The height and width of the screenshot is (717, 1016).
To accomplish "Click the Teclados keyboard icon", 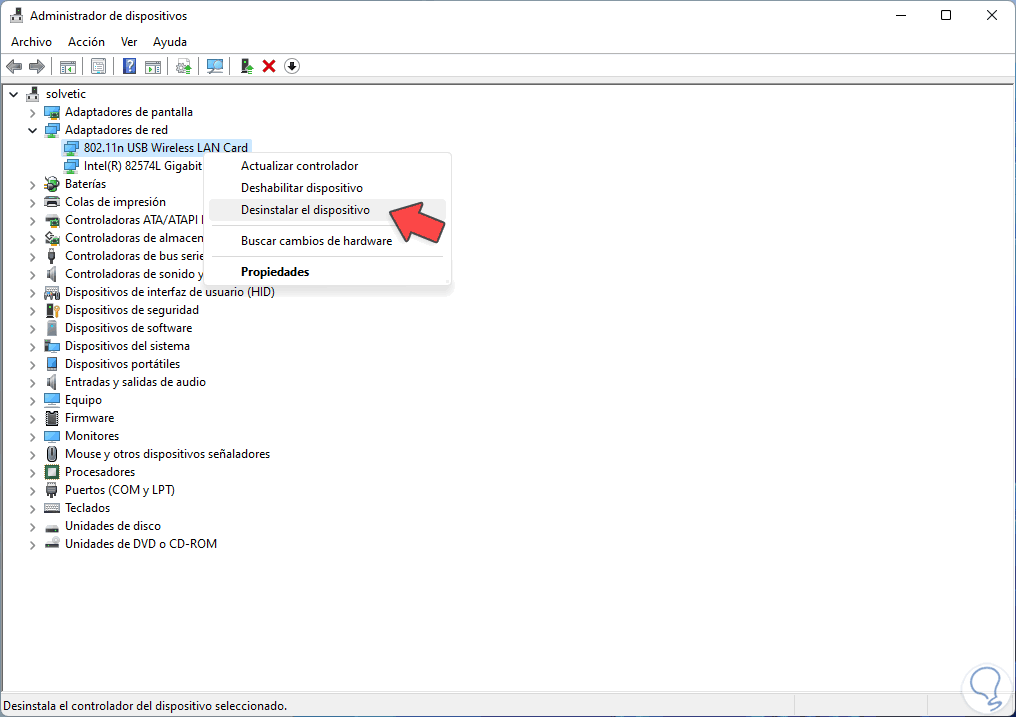I will coord(52,508).
